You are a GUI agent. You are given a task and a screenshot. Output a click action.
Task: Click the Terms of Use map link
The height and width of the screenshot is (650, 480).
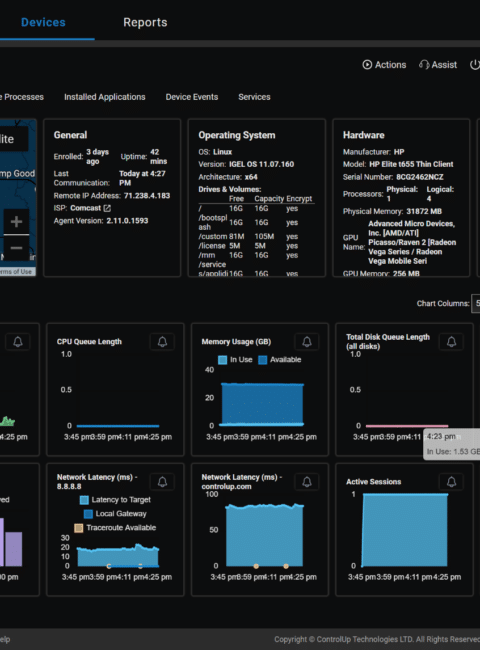pos(17,272)
